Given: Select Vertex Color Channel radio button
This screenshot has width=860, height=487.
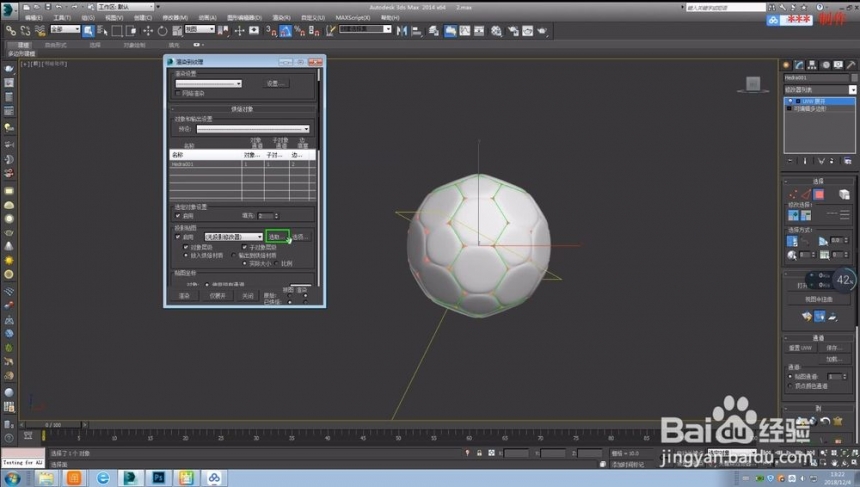Looking at the screenshot, I should [x=790, y=386].
